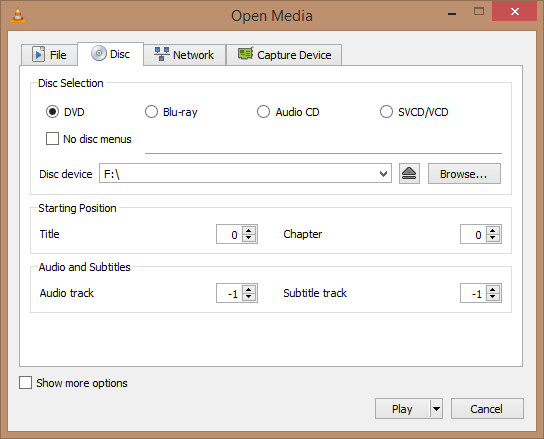Click the Browse... button
The image size is (544, 439).
[464, 174]
